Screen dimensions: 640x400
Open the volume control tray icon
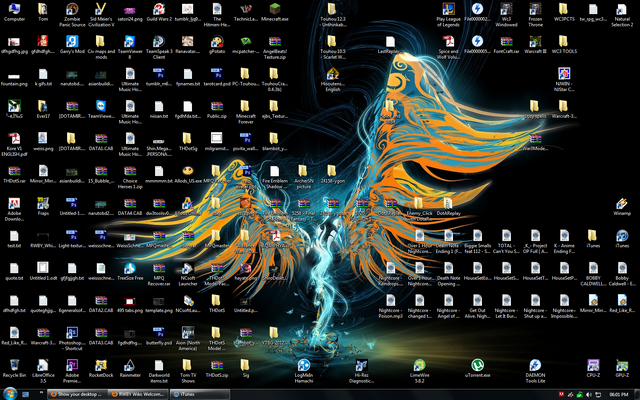(x=589, y=394)
